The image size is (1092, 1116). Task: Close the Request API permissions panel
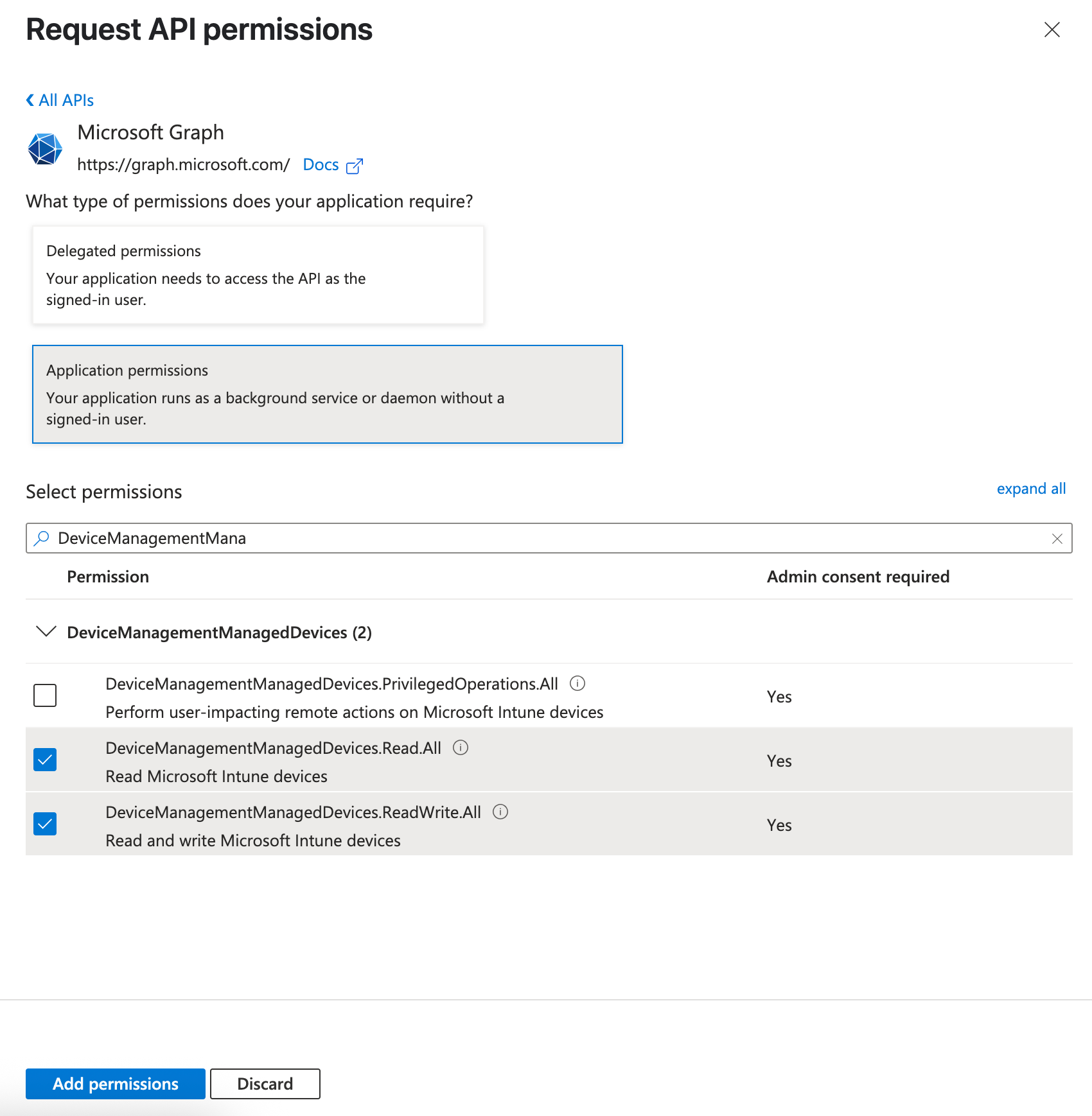(x=1052, y=30)
